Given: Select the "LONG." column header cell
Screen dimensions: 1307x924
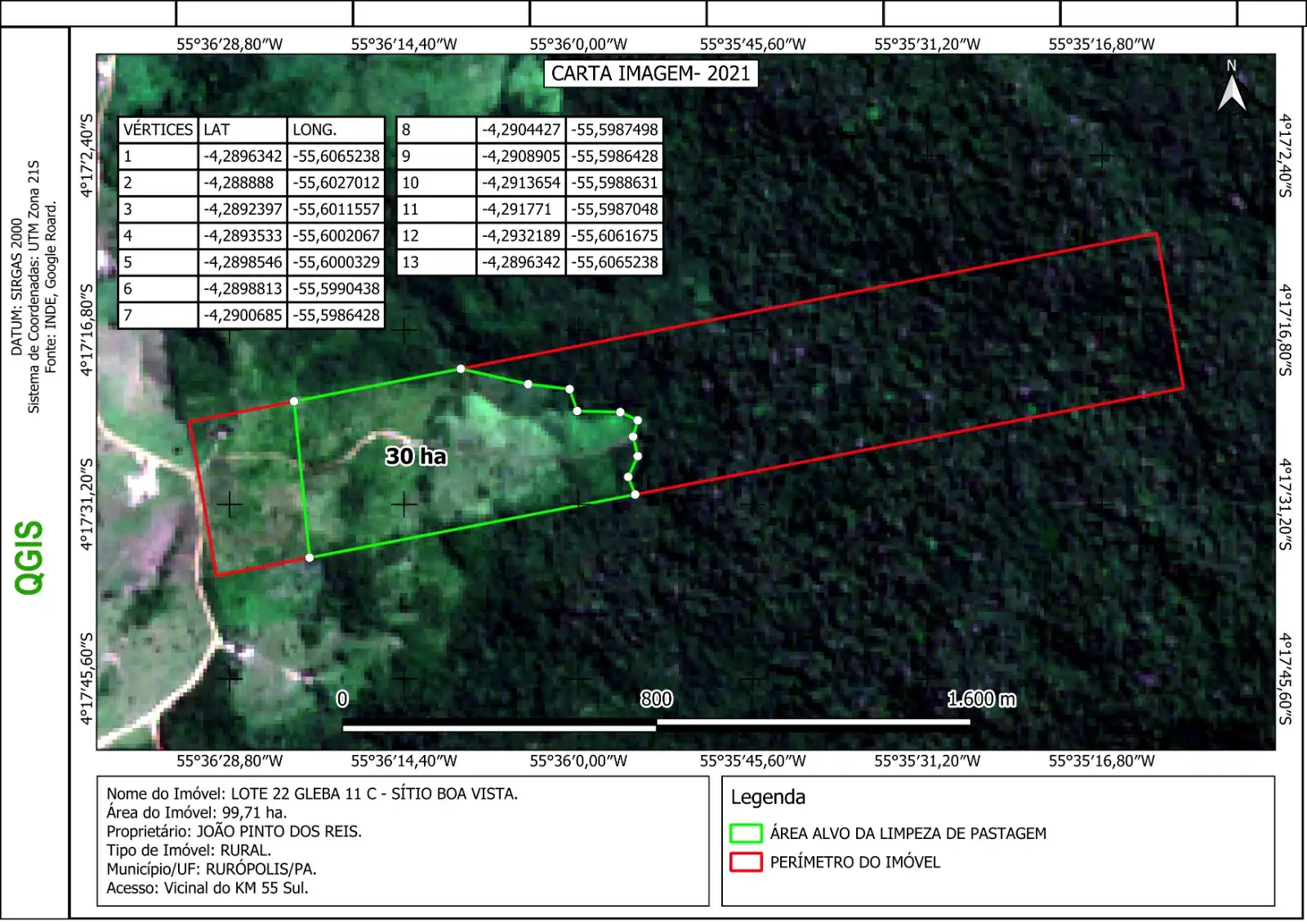Looking at the screenshot, I should tap(335, 130).
